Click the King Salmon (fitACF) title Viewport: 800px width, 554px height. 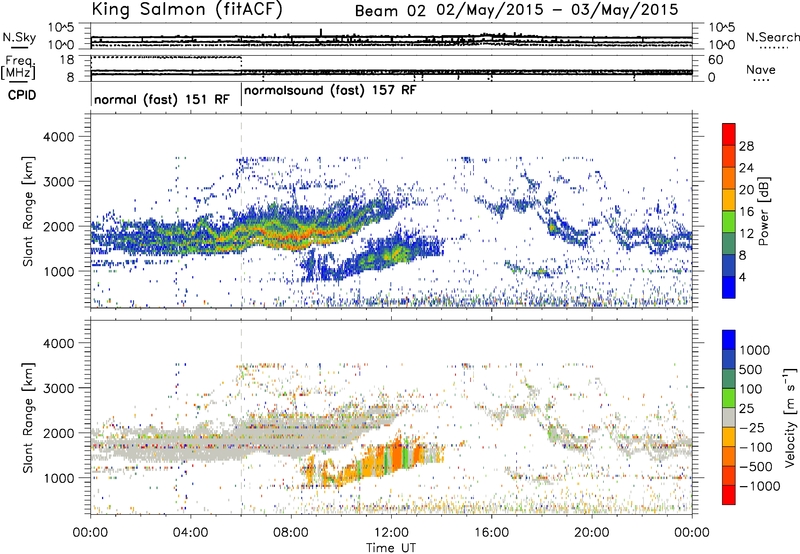click(187, 9)
